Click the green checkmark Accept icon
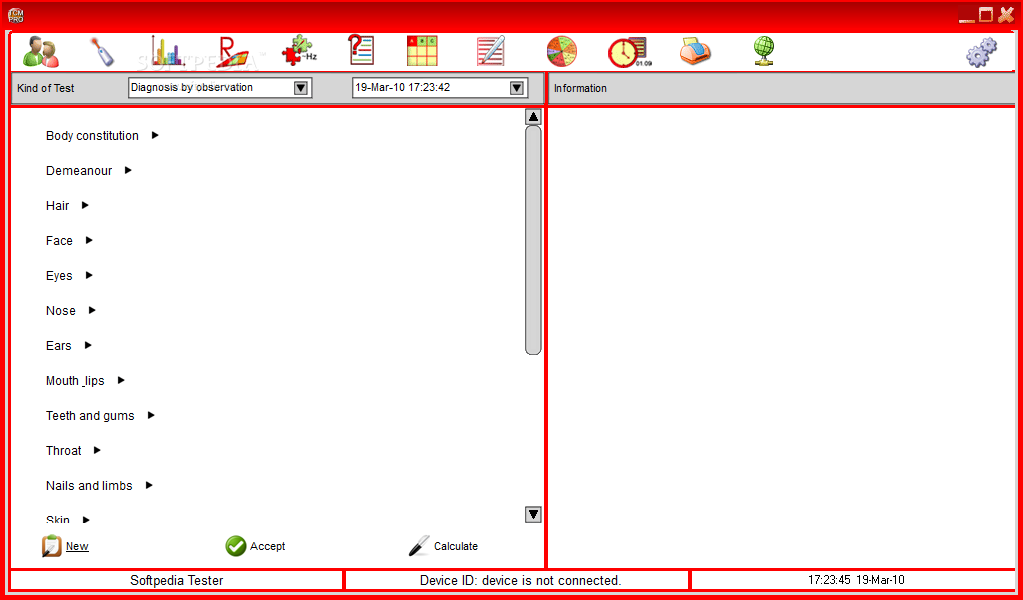The width and height of the screenshot is (1023, 600). (236, 546)
